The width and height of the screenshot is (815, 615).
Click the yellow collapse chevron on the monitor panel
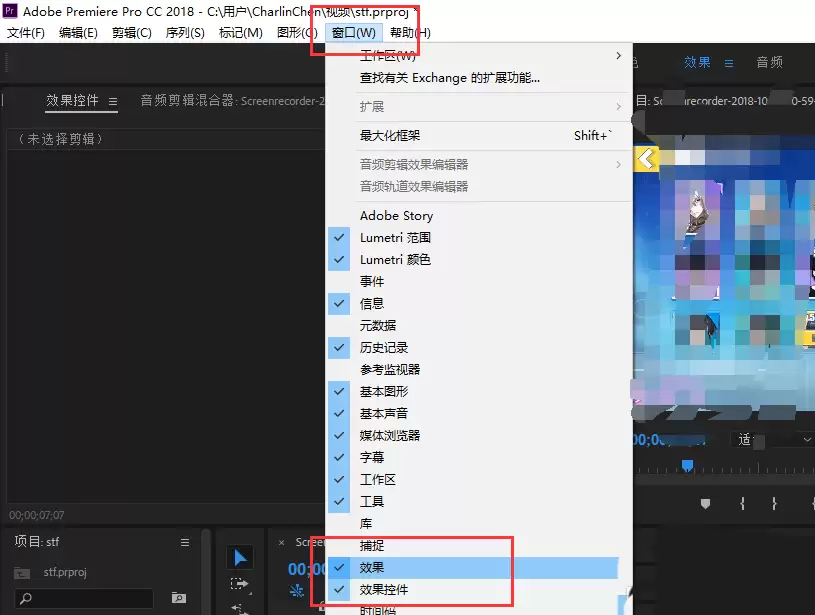645,156
